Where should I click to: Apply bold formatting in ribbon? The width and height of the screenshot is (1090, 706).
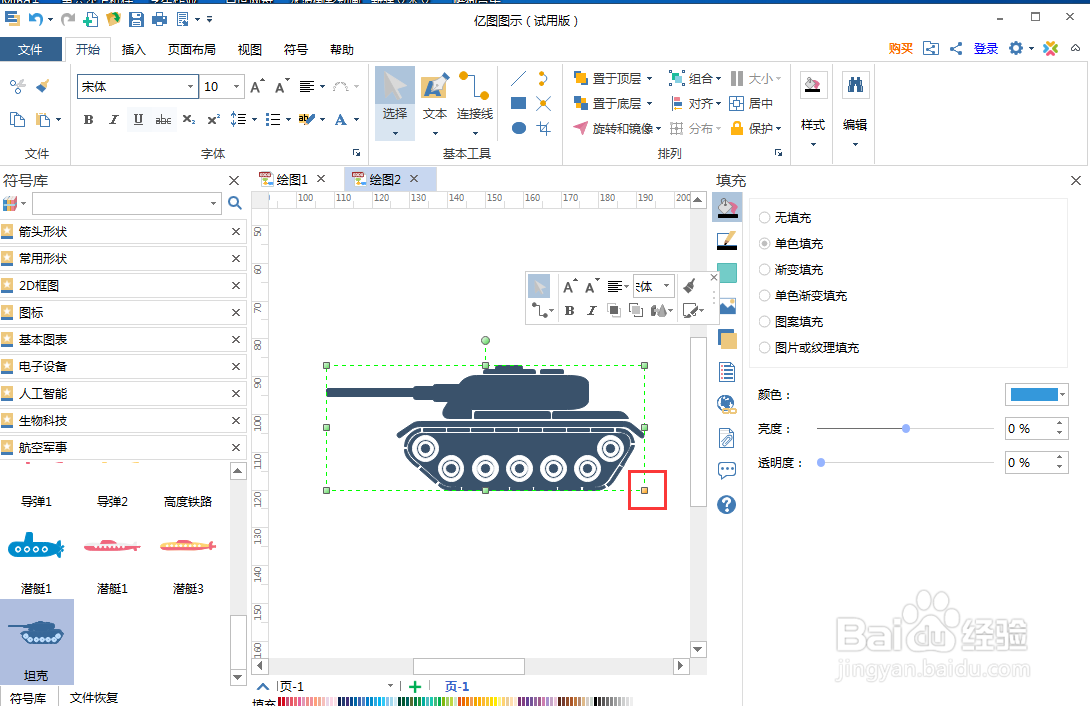[88, 120]
